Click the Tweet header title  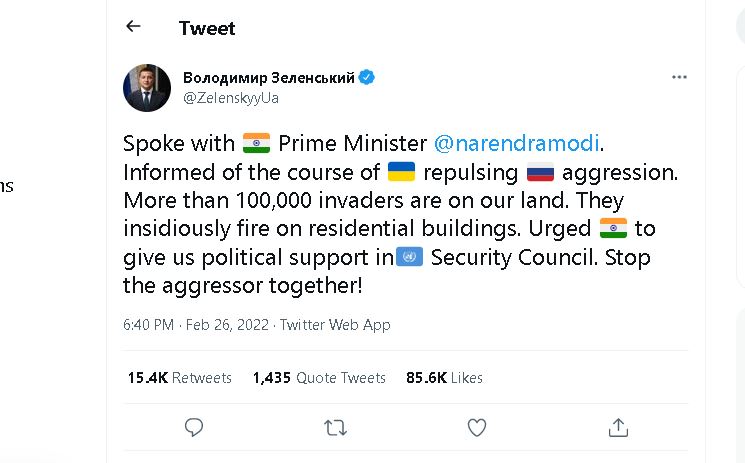tap(207, 28)
